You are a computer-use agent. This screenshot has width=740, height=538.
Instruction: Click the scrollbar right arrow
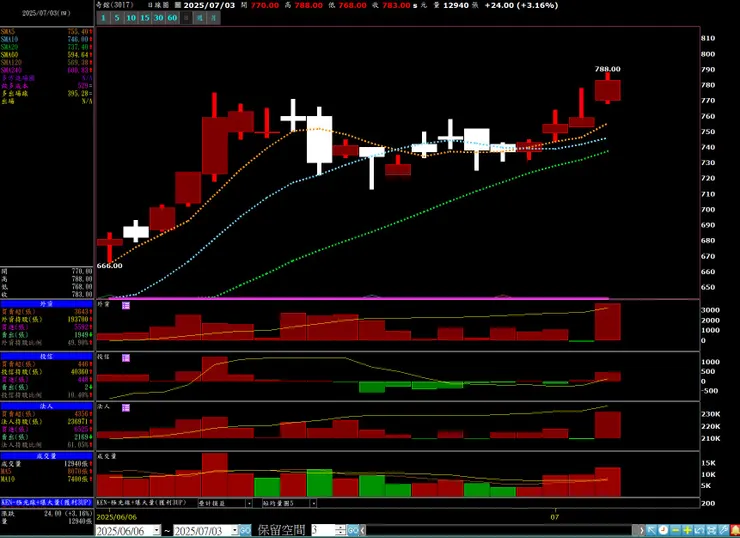[x=641, y=530]
